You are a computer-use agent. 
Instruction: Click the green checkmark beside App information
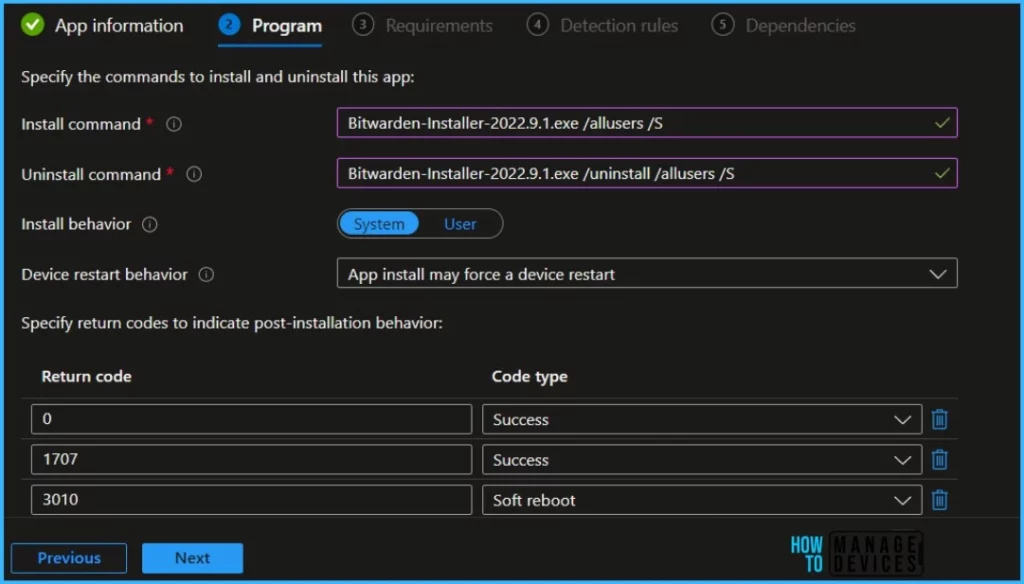tap(32, 25)
